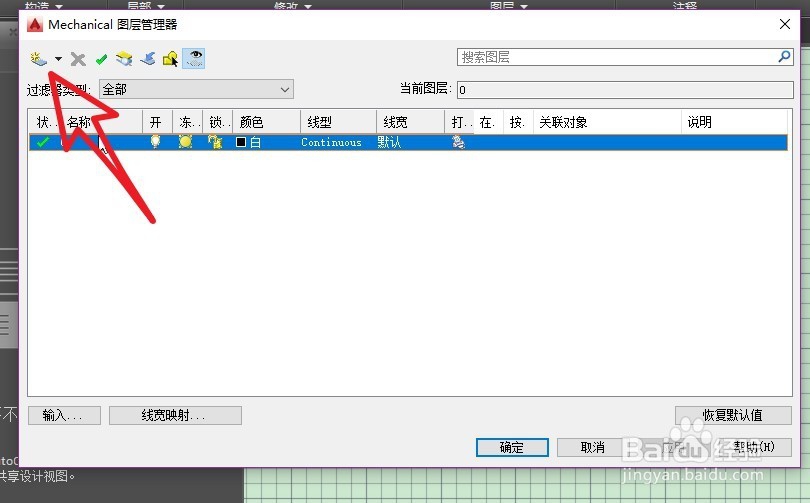Viewport: 810px width, 503px height.
Task: Click the 说明 column header
Action: [735, 122]
